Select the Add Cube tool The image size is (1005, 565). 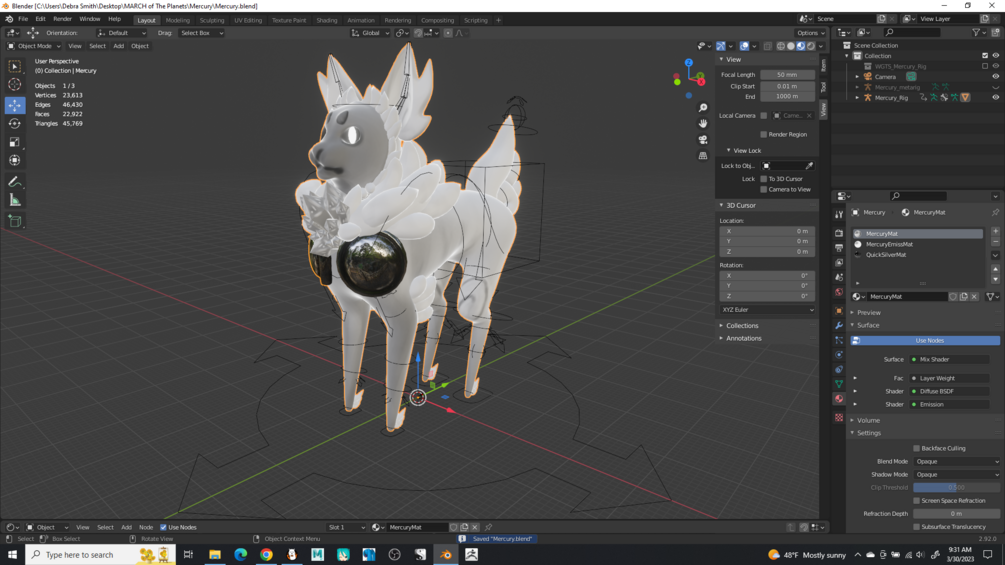pyautogui.click(x=15, y=222)
